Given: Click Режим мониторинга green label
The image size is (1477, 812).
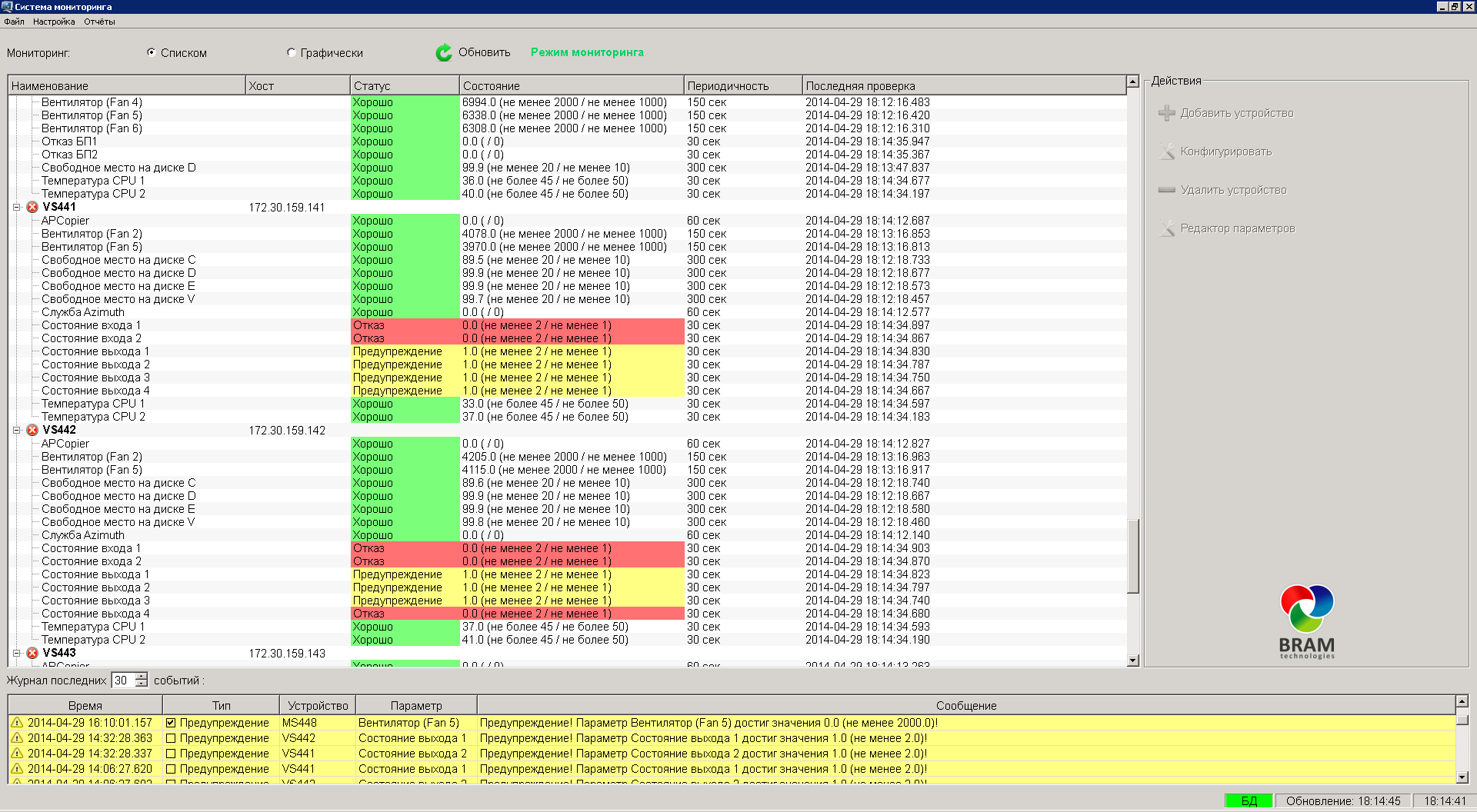Looking at the screenshot, I should pos(587,52).
